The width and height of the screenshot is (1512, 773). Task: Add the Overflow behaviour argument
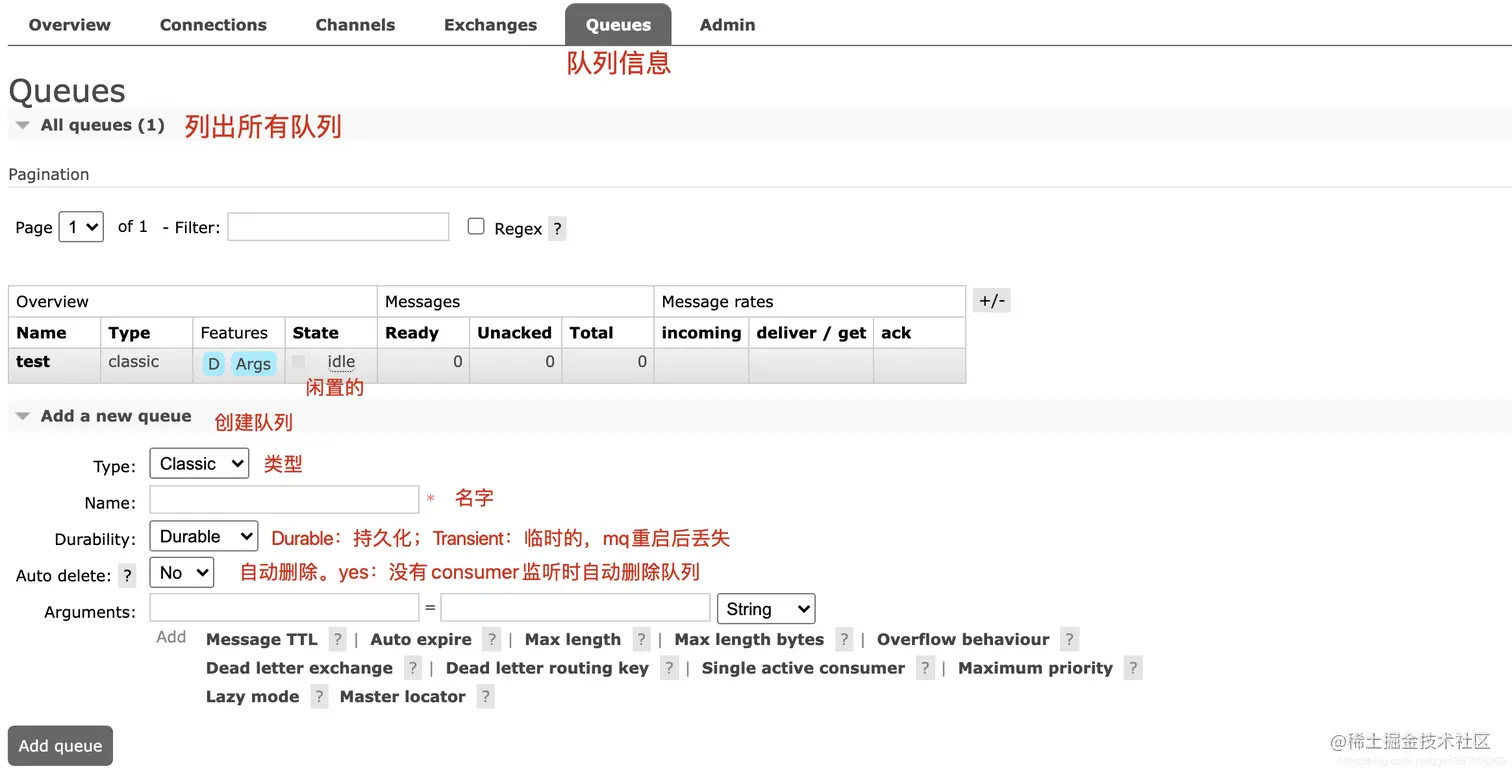pos(963,640)
